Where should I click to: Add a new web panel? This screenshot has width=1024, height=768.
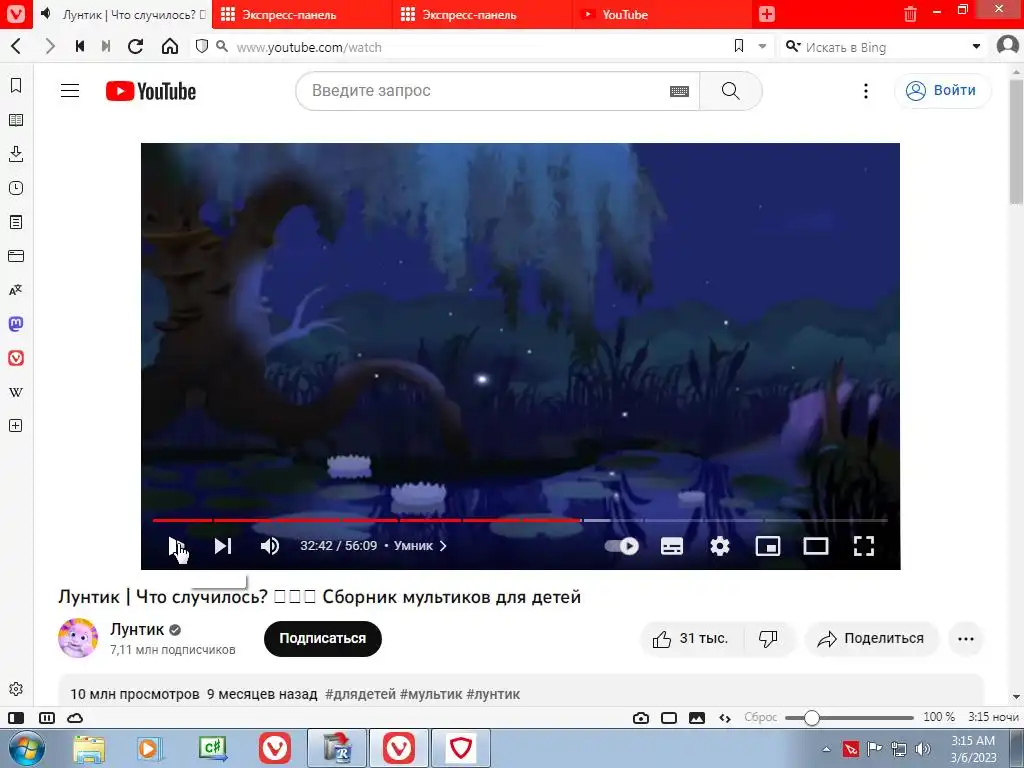(x=16, y=426)
